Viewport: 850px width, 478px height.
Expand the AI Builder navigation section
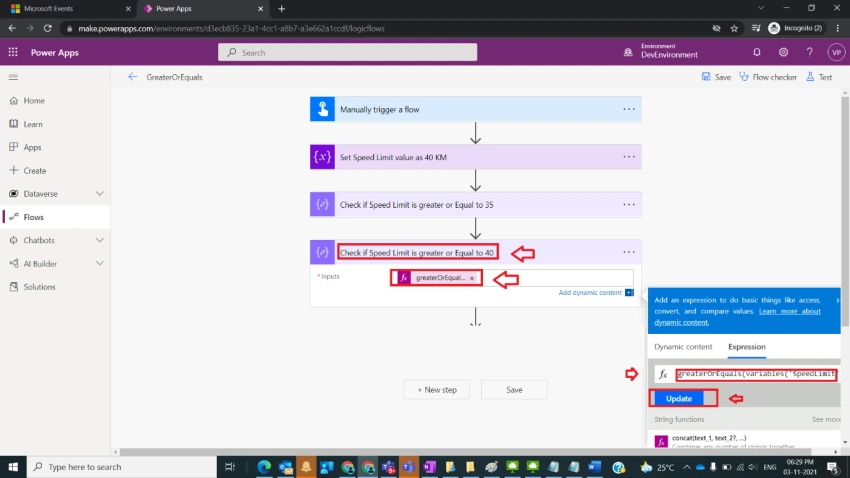[100, 263]
